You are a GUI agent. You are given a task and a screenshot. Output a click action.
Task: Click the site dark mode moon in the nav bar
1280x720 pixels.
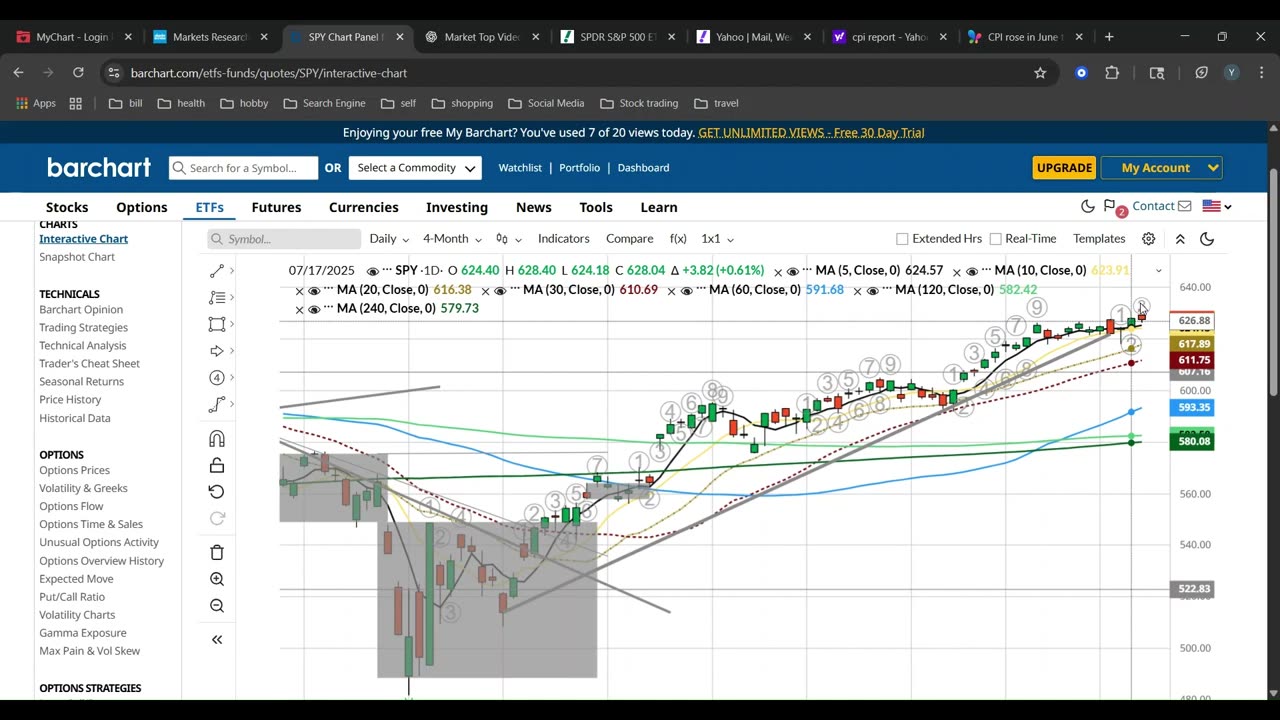click(x=1088, y=206)
